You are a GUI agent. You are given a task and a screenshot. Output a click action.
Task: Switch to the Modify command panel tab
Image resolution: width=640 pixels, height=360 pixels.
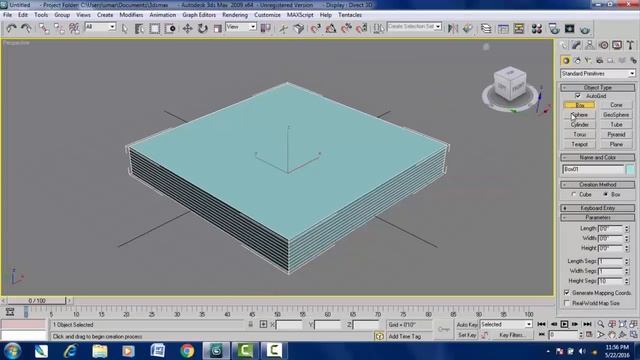tap(576, 45)
